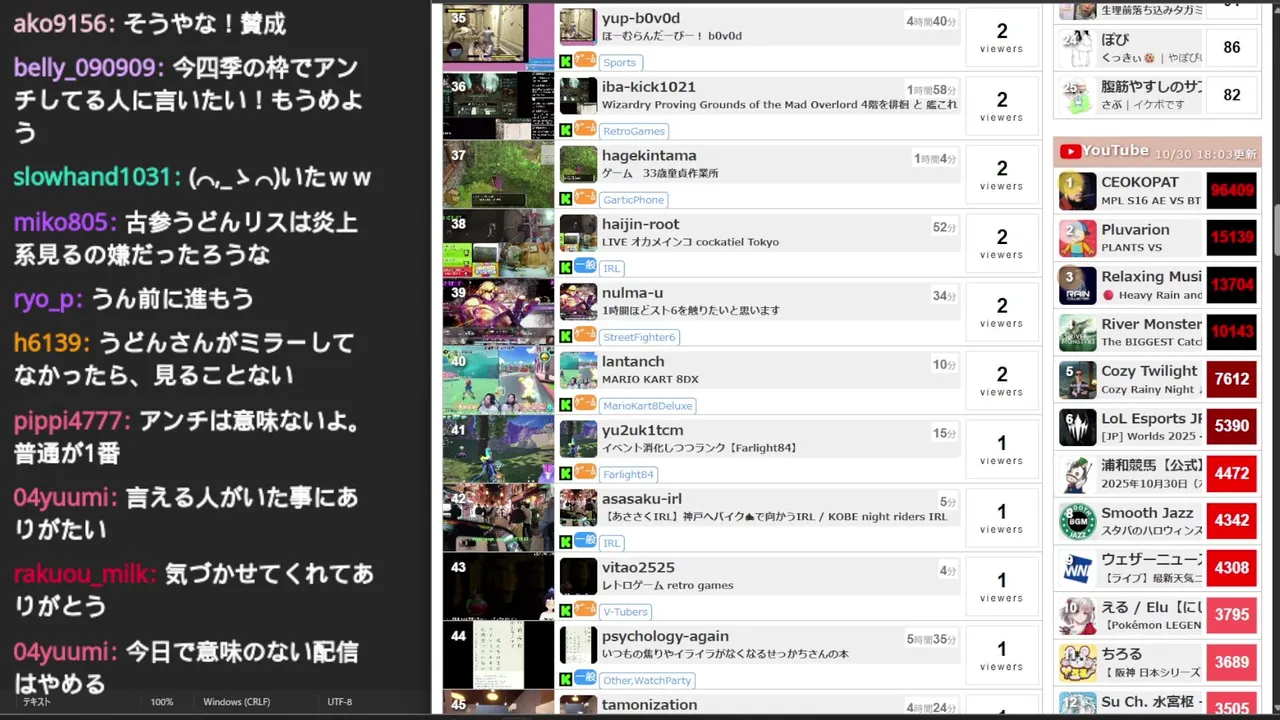This screenshot has width=1280, height=720.
Task: Click yup-b0v0d channel avatar icon
Action: click(578, 27)
